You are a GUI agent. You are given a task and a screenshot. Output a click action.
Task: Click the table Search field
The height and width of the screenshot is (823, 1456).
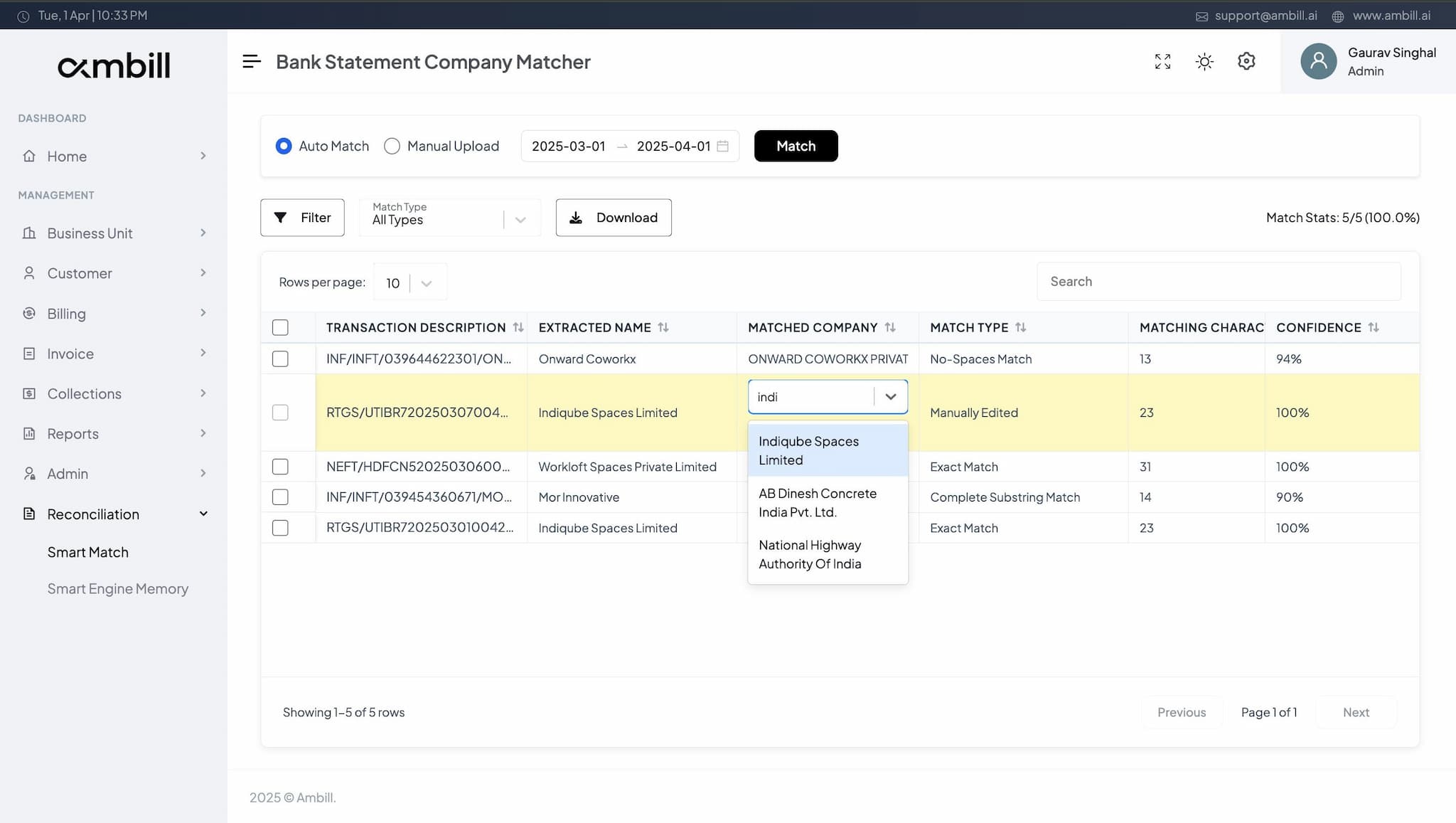coord(1219,281)
